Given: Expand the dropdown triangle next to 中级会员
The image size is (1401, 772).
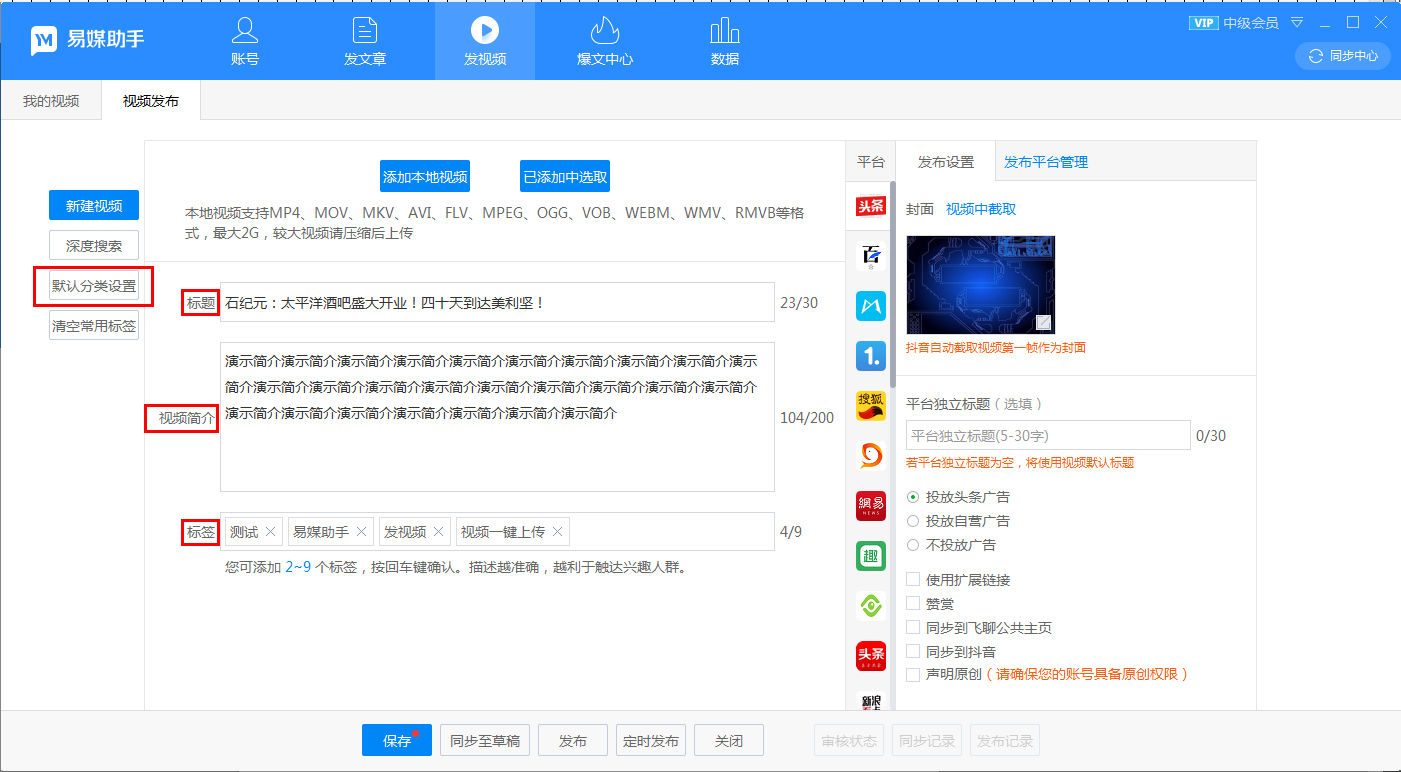Looking at the screenshot, I should tap(1297, 22).
